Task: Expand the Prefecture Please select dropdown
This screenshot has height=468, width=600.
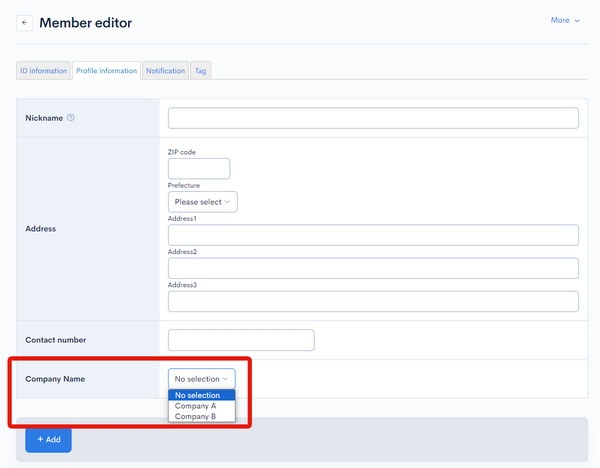Action: tap(202, 202)
